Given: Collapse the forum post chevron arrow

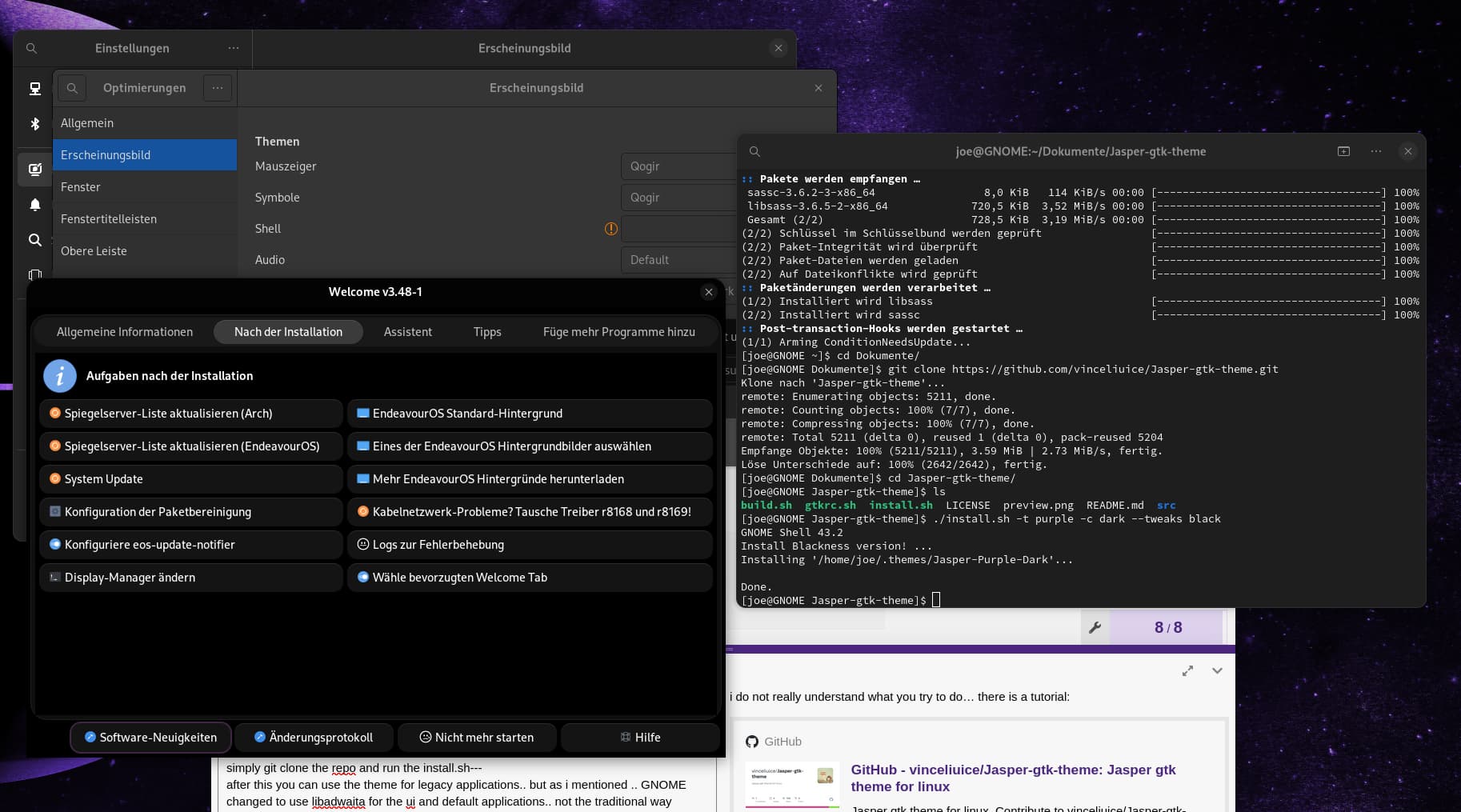Looking at the screenshot, I should click(1217, 670).
